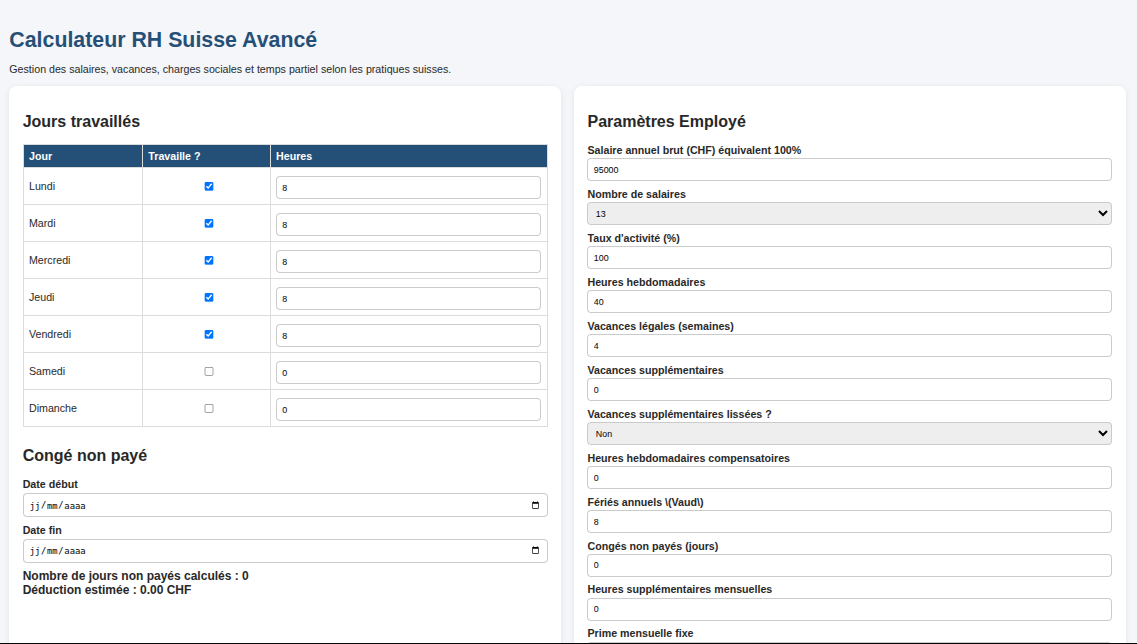Uncheck the Lundi work day checkbox

coord(209,186)
